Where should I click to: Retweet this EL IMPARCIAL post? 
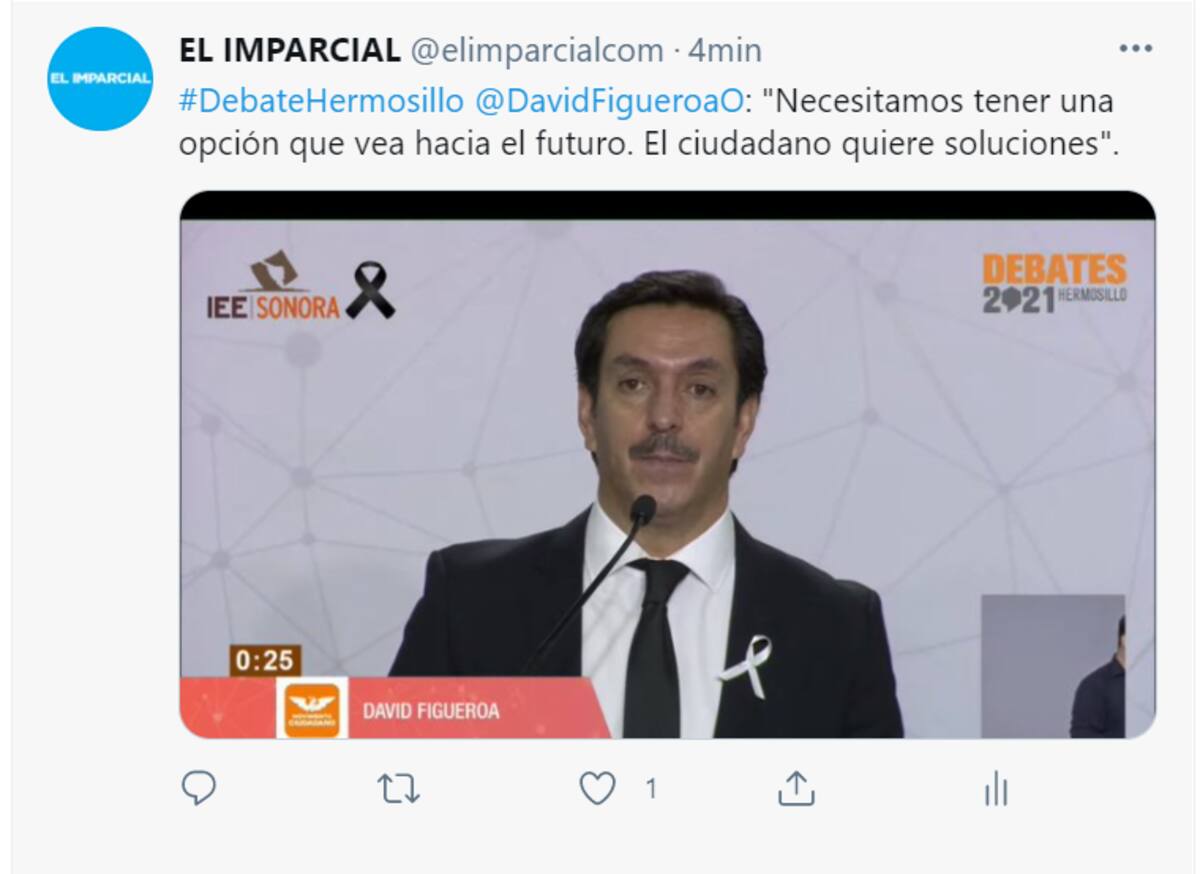point(398,790)
